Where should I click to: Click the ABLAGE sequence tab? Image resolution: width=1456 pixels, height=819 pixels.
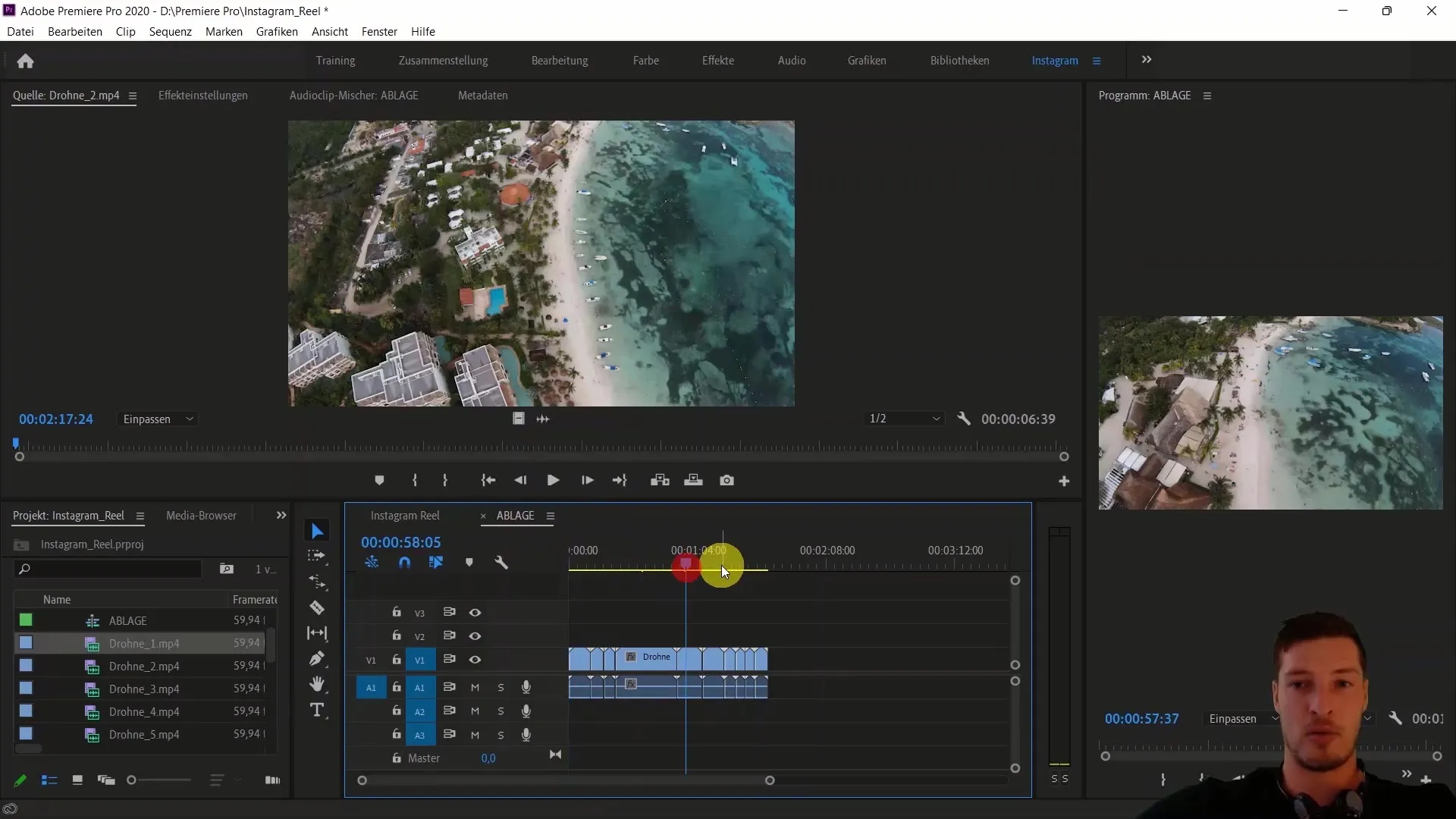coord(516,515)
